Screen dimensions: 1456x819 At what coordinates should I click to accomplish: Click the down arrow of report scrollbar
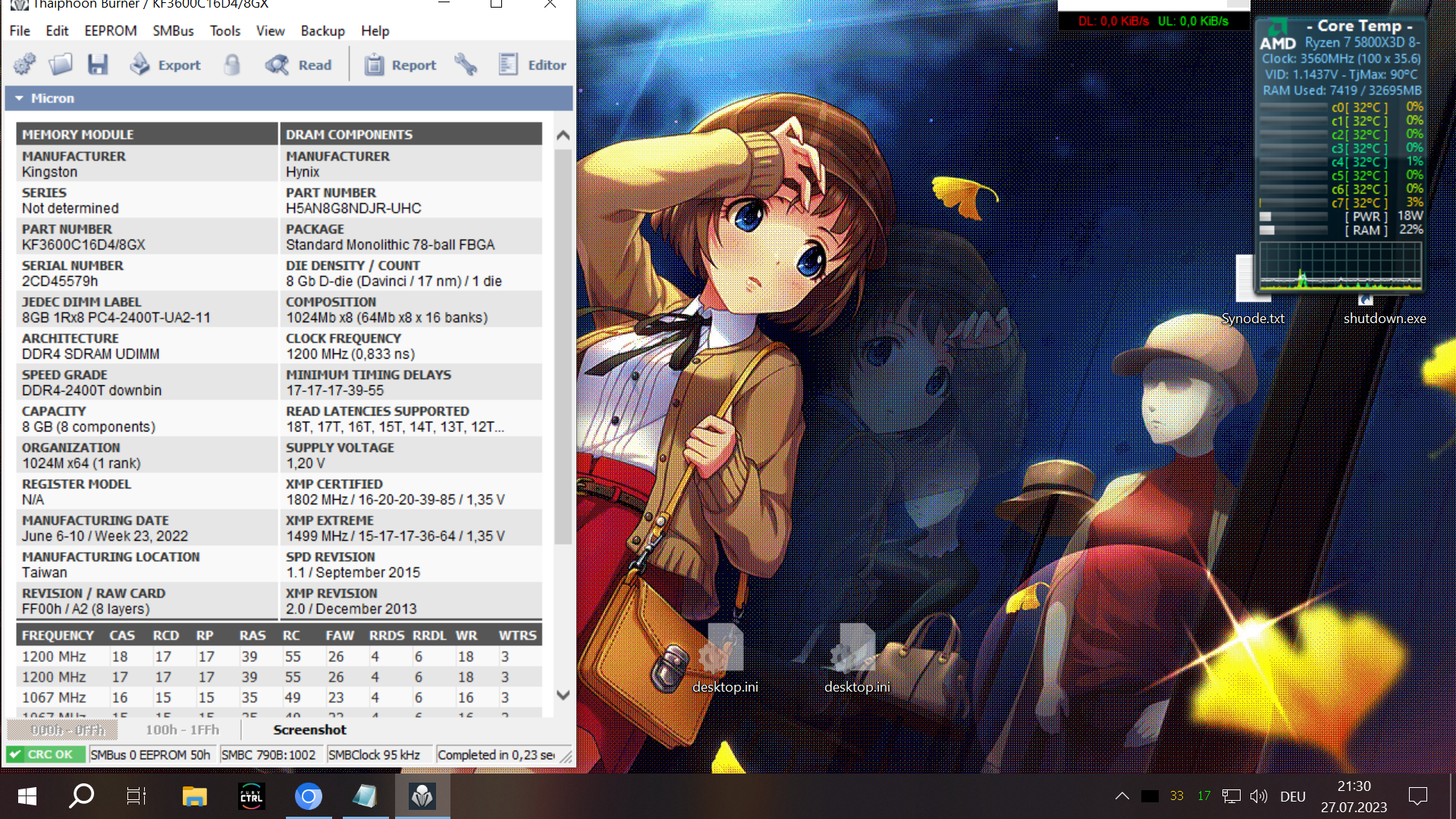[563, 695]
